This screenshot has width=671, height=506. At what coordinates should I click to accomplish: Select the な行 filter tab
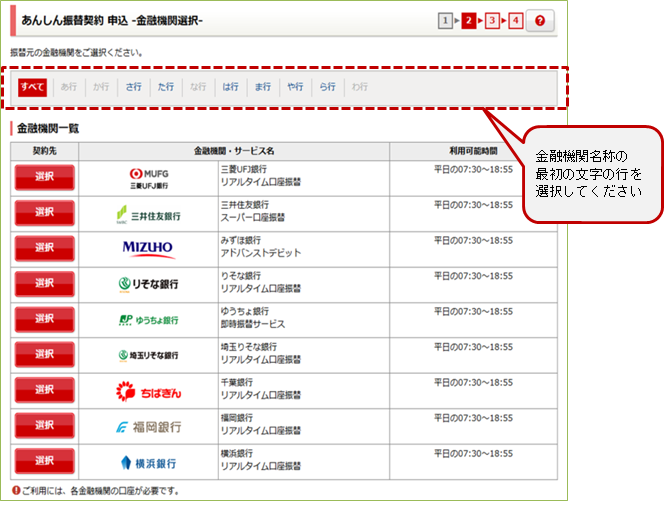click(x=198, y=87)
